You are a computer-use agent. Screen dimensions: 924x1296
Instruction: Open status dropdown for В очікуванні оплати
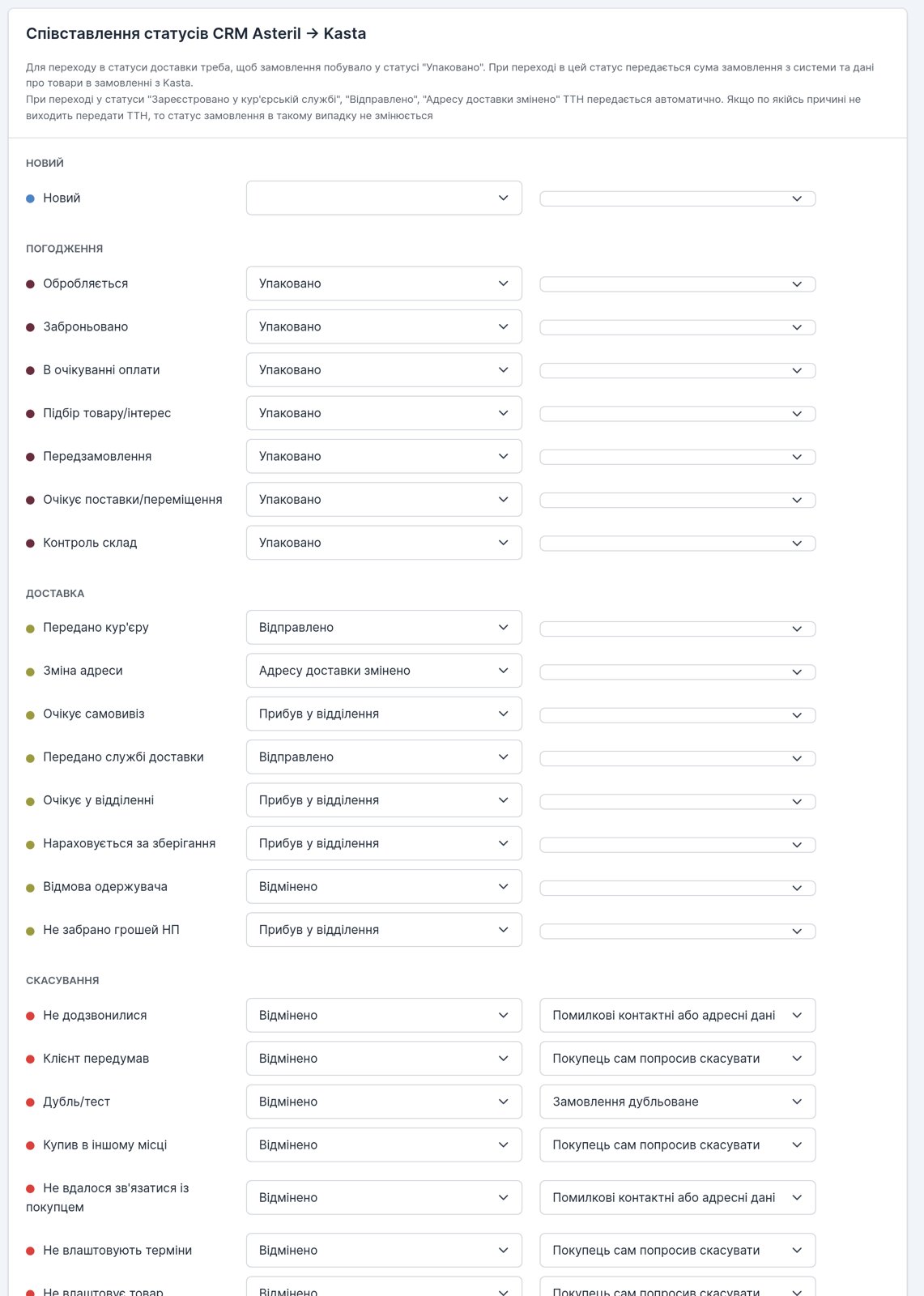(x=384, y=369)
